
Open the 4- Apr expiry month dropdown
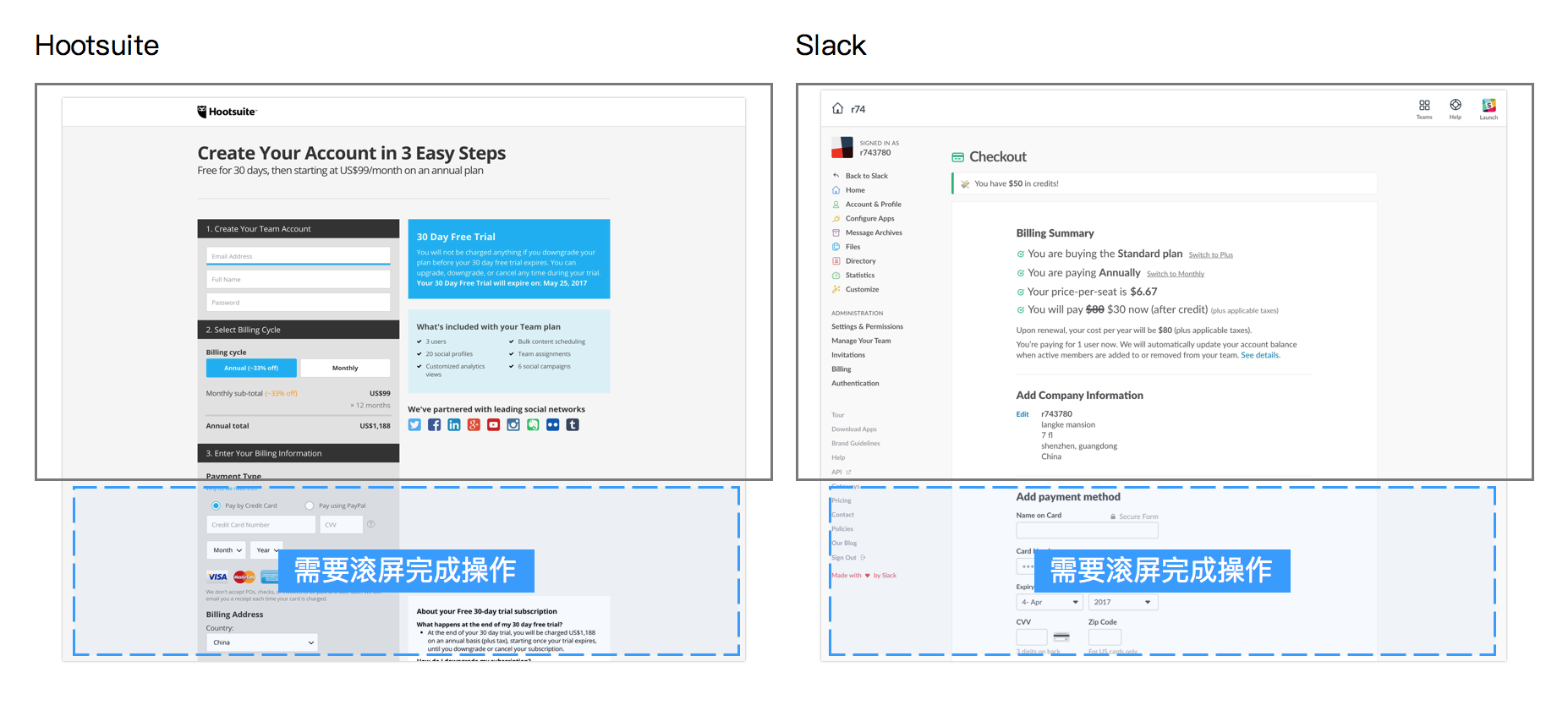pos(1050,603)
